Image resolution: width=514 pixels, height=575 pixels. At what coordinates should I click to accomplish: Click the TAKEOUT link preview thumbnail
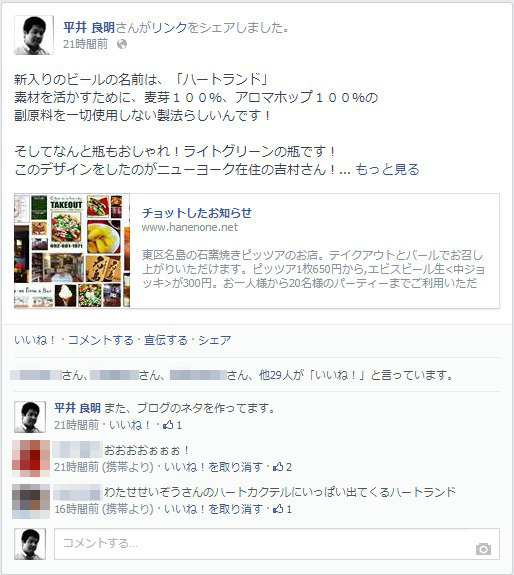(x=72, y=251)
